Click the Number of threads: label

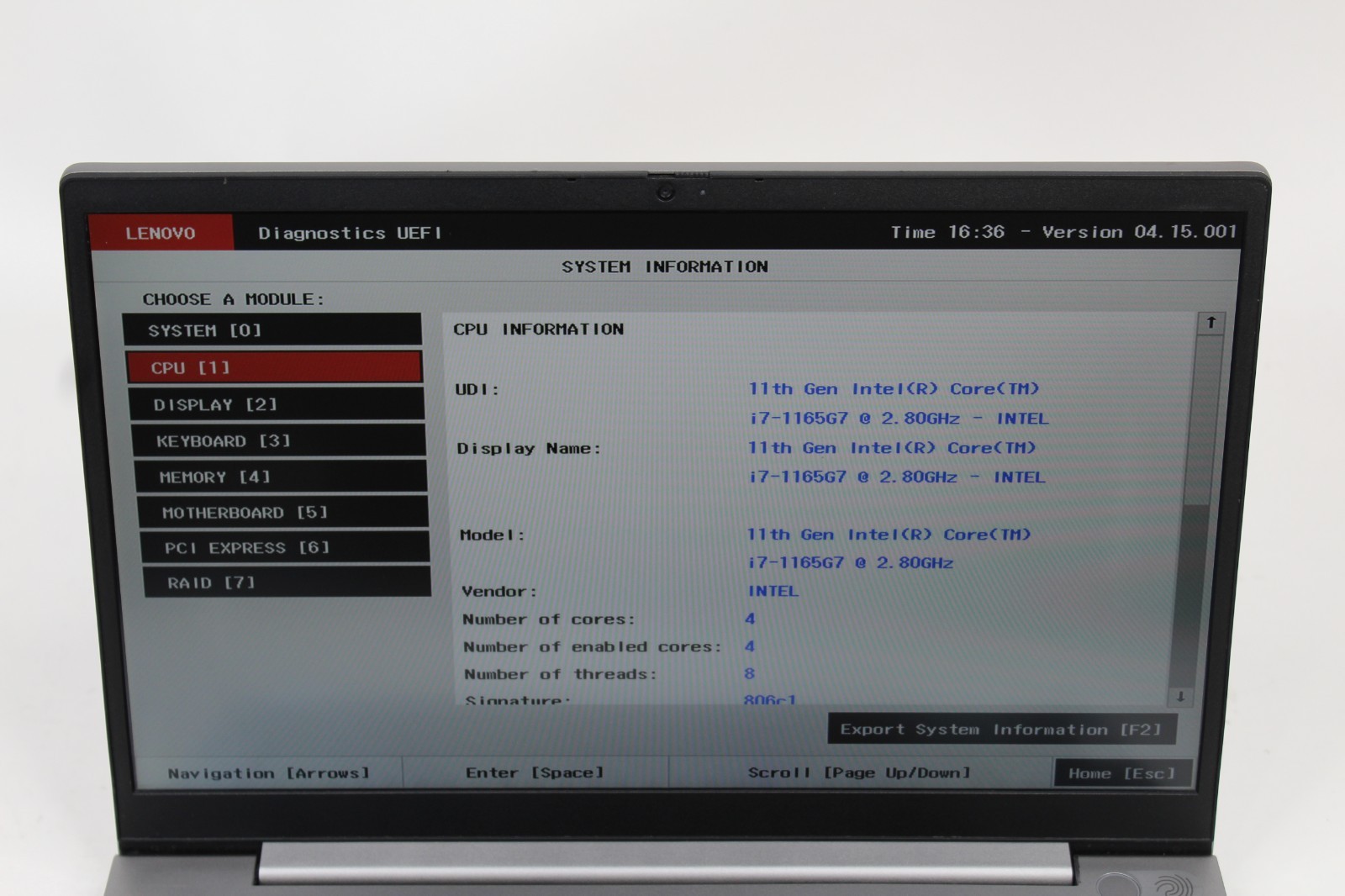(561, 674)
